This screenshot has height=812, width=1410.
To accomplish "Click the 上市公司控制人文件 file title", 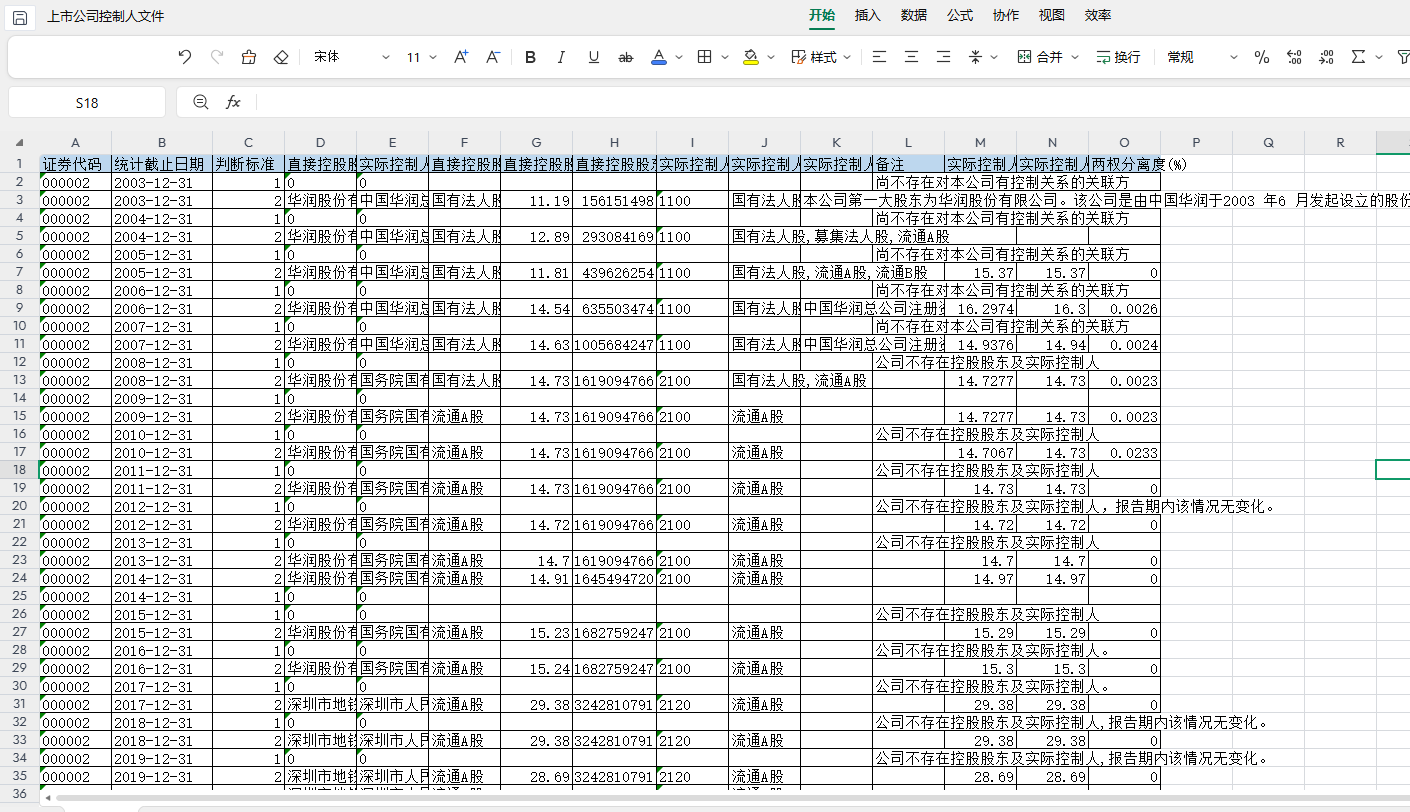I will (x=105, y=16).
